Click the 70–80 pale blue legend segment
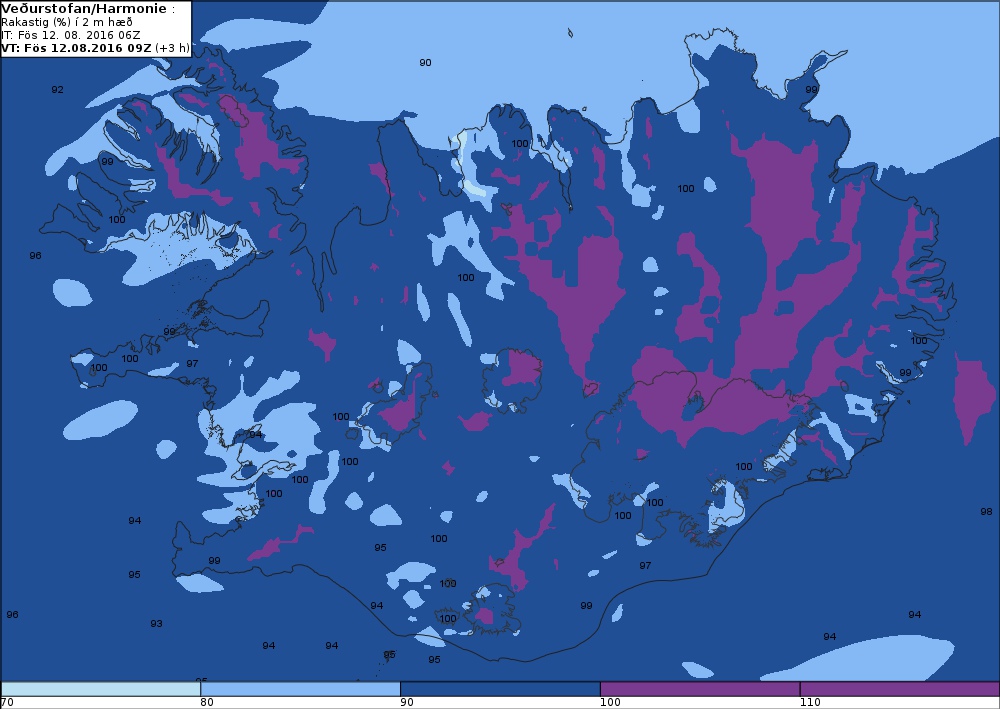 click(x=101, y=689)
